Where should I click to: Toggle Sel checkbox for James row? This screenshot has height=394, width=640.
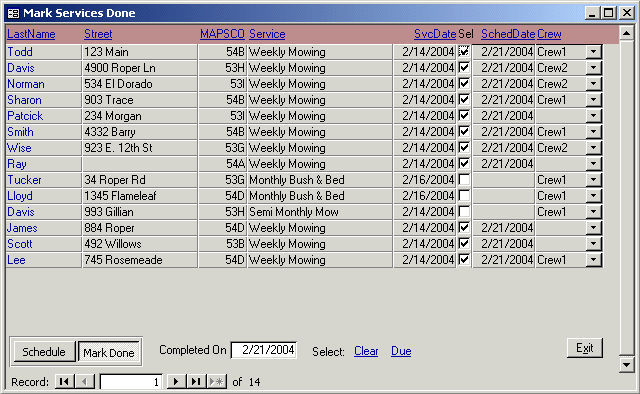464,227
